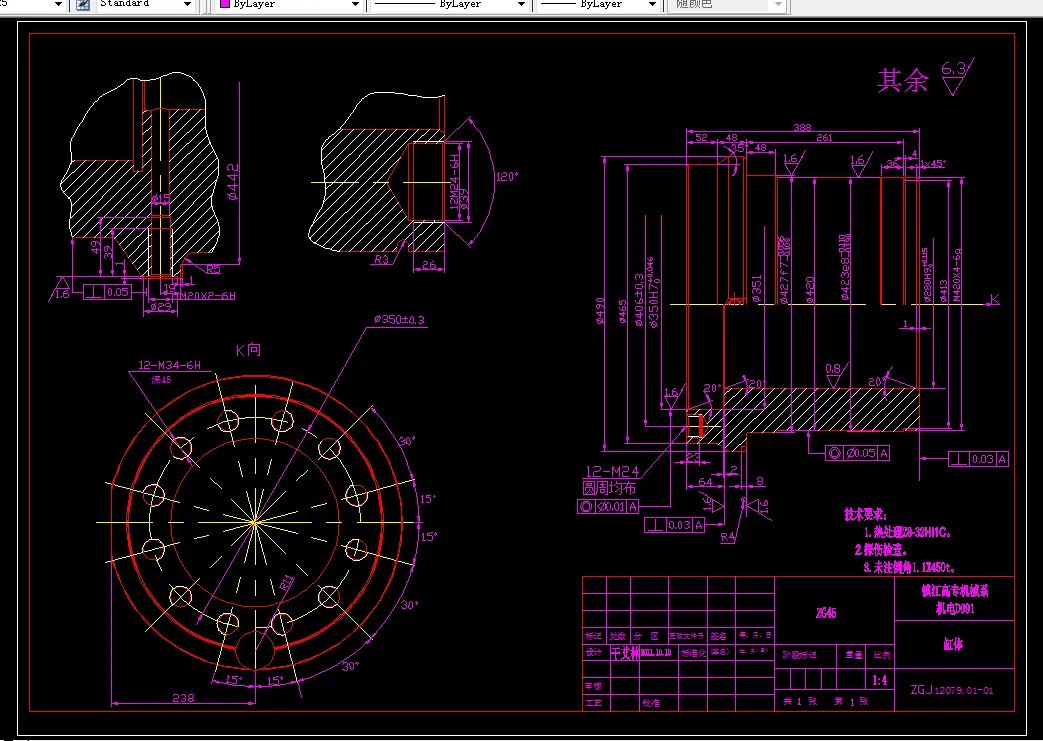The image size is (1043, 741).
Task: Select the 388 overall length dimension
Action: [x=802, y=127]
